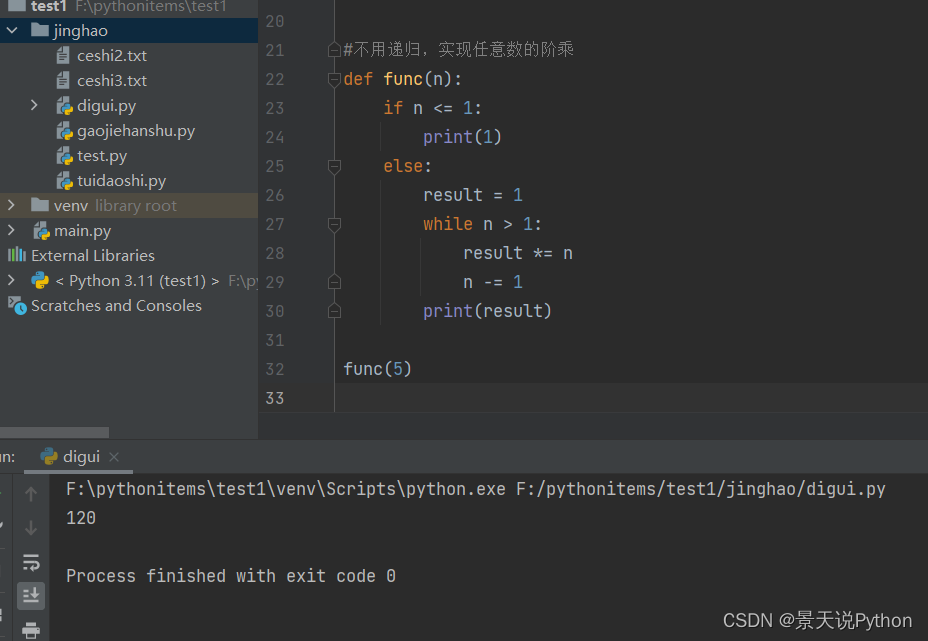The image size is (928, 641).
Task: Select the Scratches and Consoles node
Action: [x=116, y=305]
